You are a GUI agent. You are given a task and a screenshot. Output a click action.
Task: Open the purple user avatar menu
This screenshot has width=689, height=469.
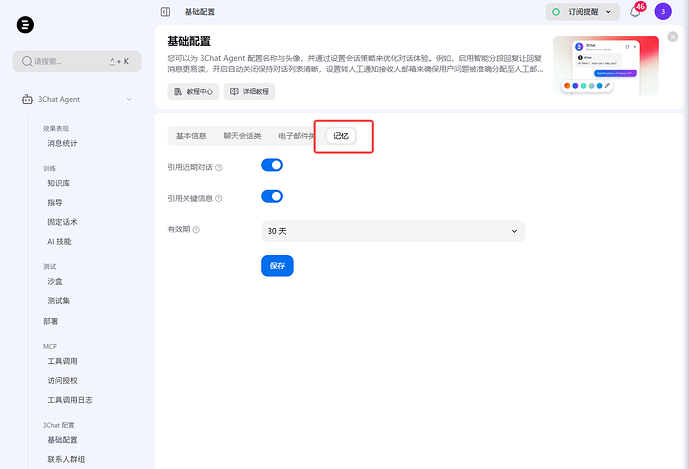(x=663, y=11)
